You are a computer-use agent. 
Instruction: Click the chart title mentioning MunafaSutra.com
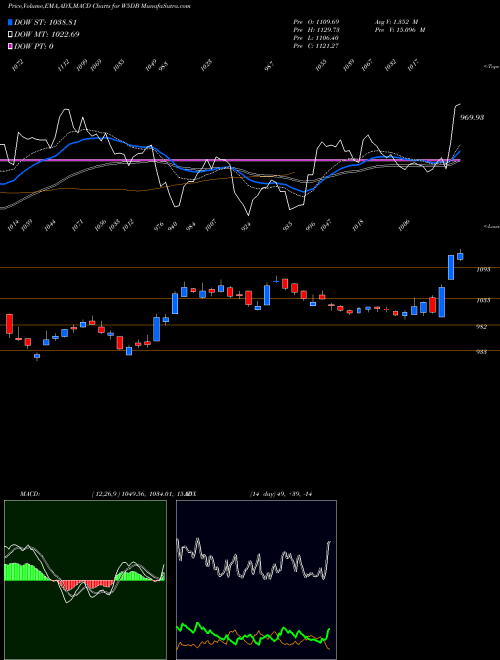click(98, 7)
